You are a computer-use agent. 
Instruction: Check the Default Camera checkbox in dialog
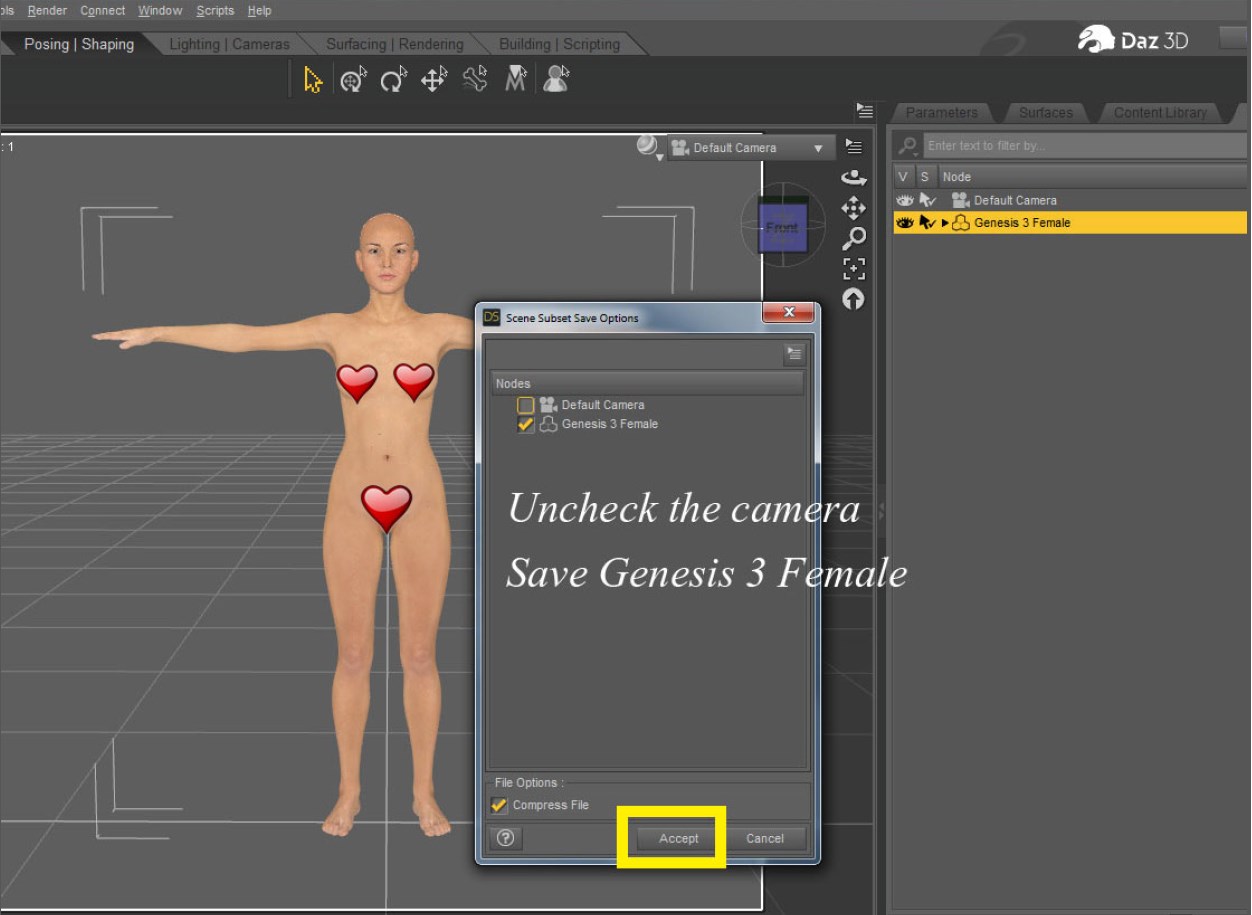pyautogui.click(x=525, y=405)
